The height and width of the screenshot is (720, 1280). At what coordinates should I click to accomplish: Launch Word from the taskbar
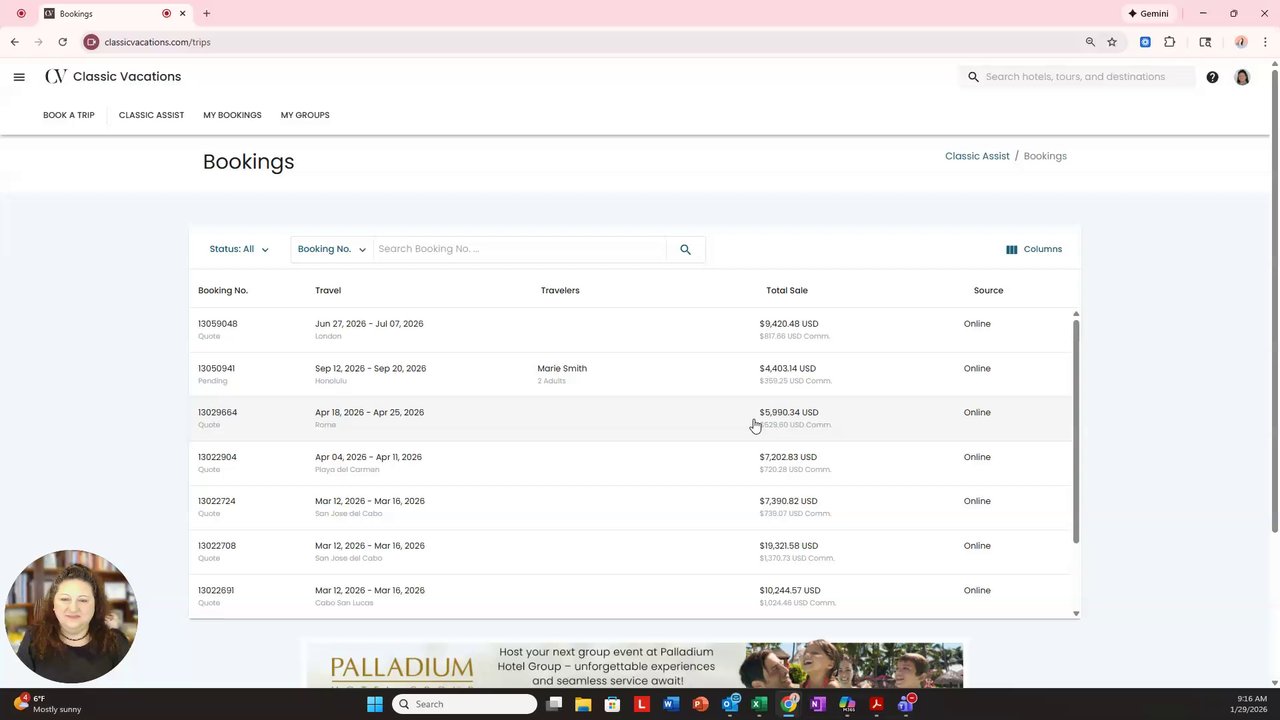coord(671,704)
